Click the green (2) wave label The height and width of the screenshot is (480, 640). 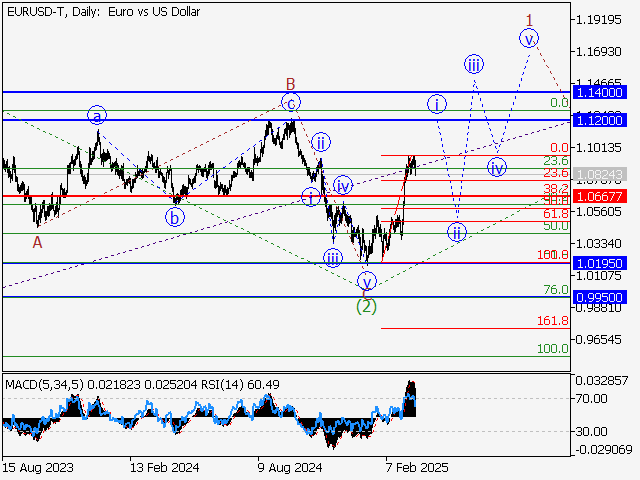[x=367, y=306]
